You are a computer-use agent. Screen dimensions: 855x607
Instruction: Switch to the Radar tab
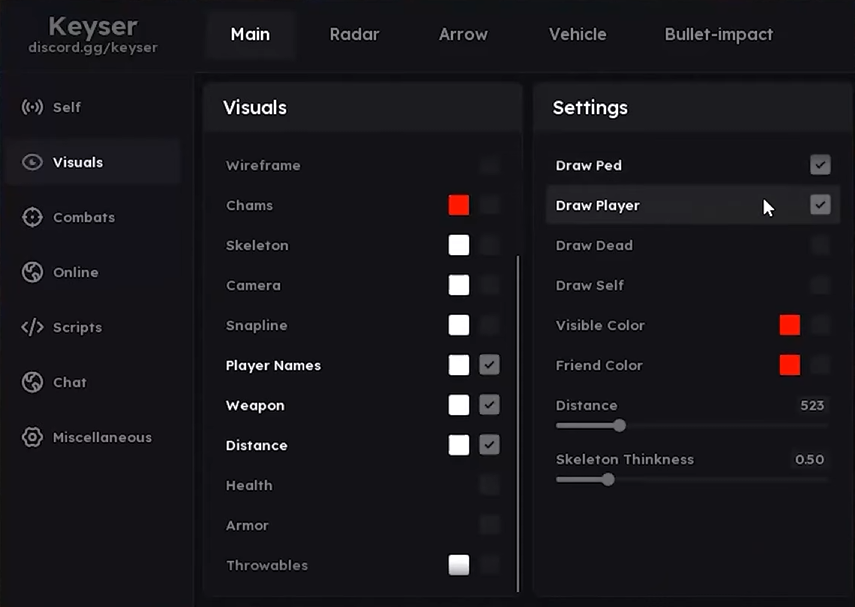(354, 34)
